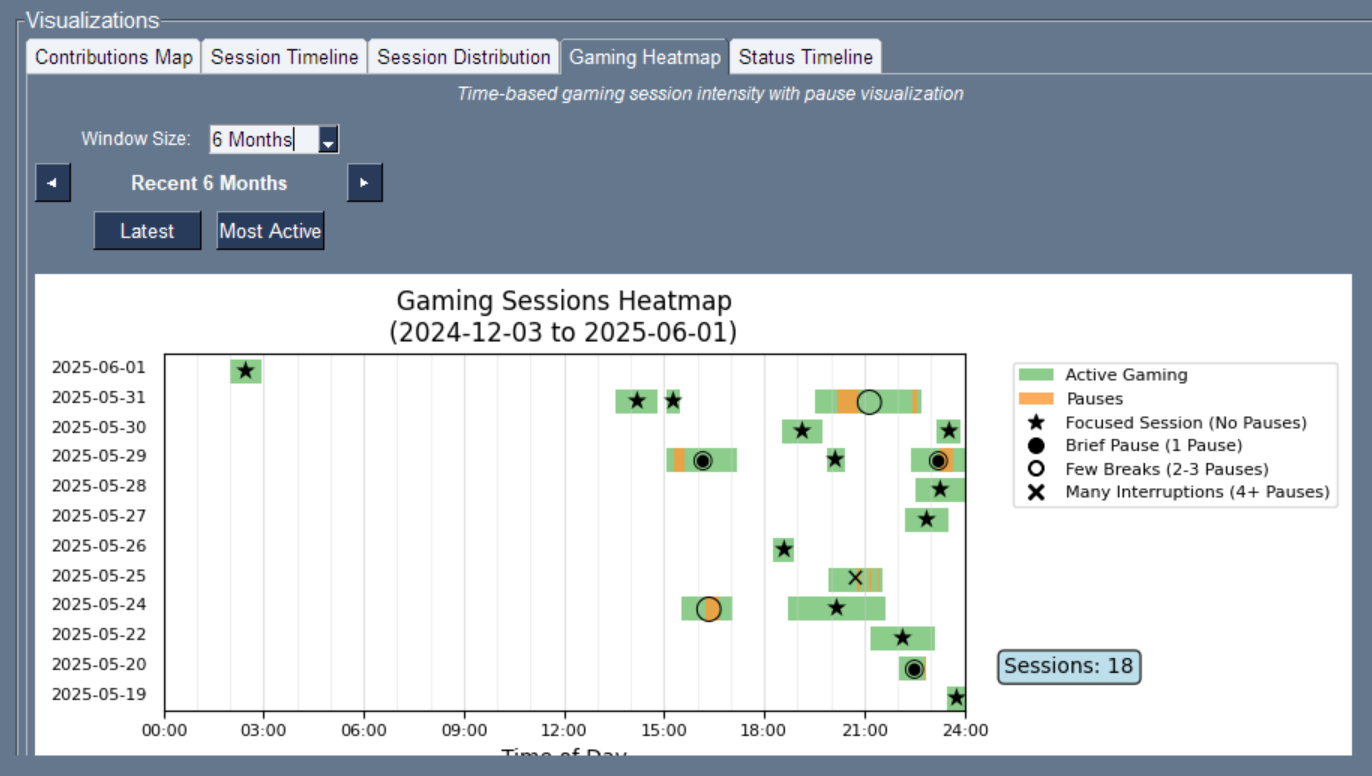Select the open circle marker on 2025-05-24
The width and height of the screenshot is (1372, 776).
click(709, 609)
